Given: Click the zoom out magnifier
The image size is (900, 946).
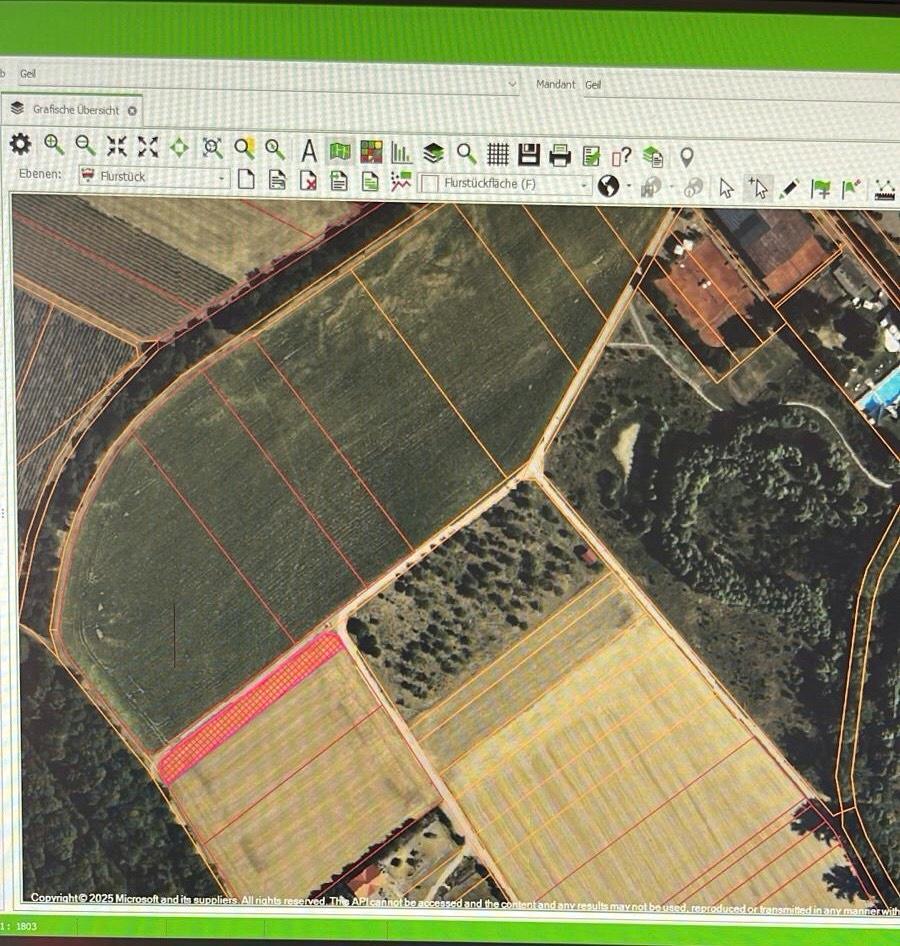Looking at the screenshot, I should point(86,147).
